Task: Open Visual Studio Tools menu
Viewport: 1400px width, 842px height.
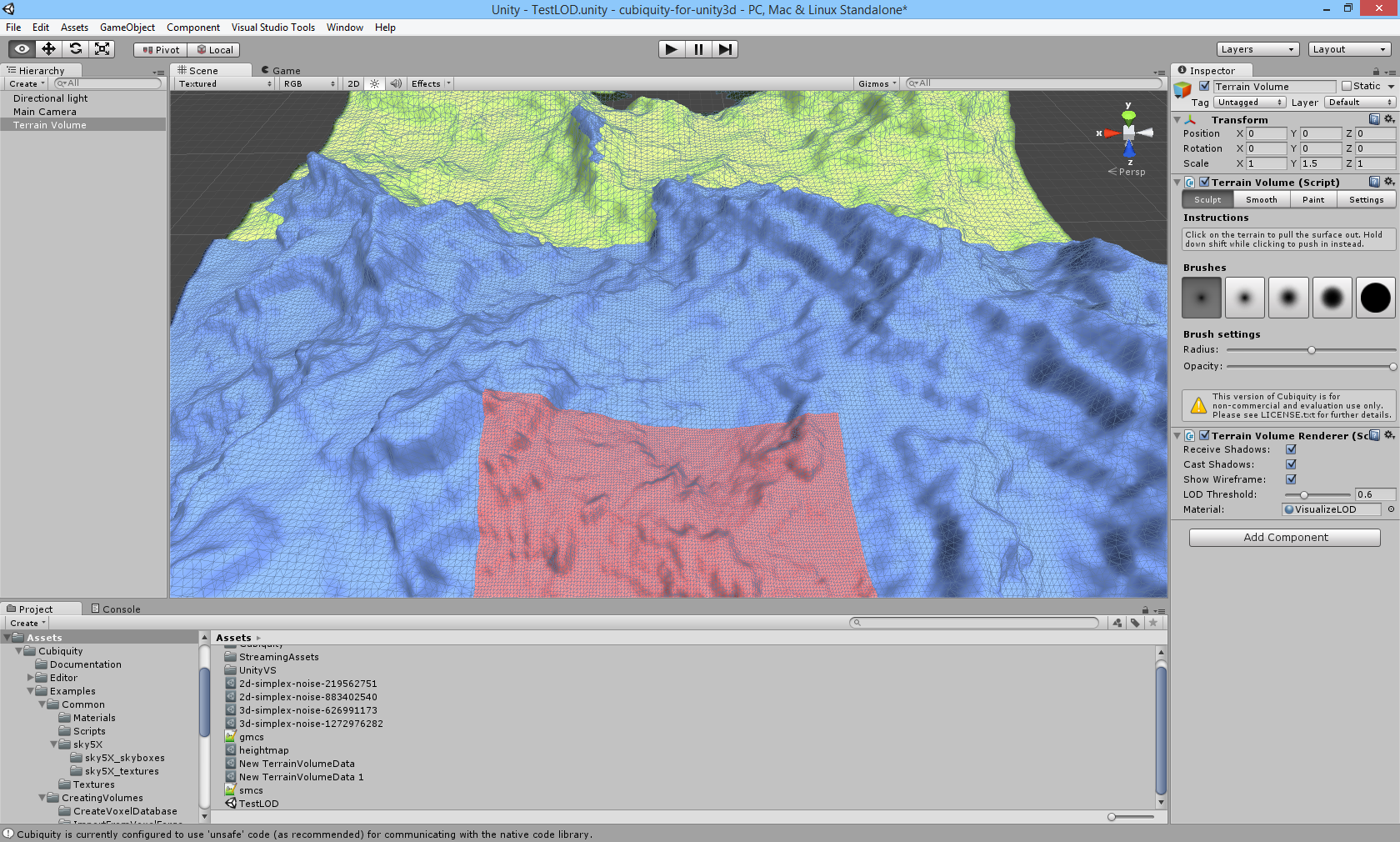Action: coord(273,28)
